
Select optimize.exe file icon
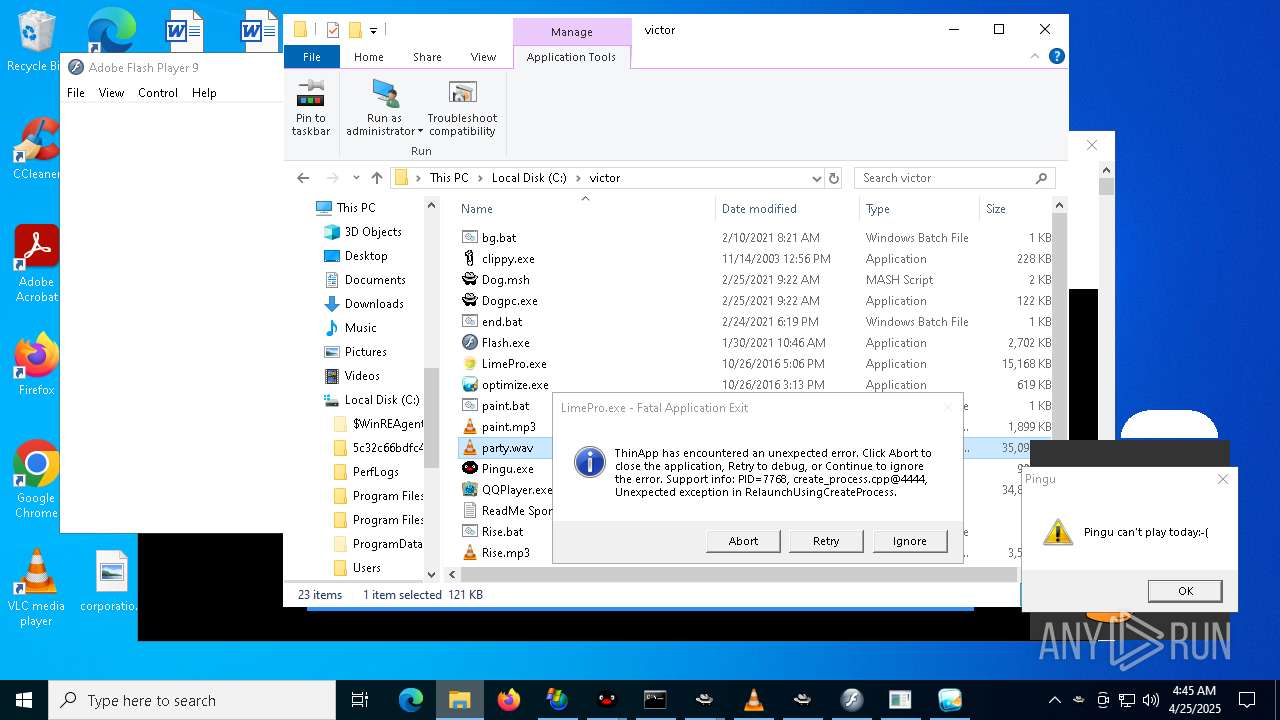point(470,385)
